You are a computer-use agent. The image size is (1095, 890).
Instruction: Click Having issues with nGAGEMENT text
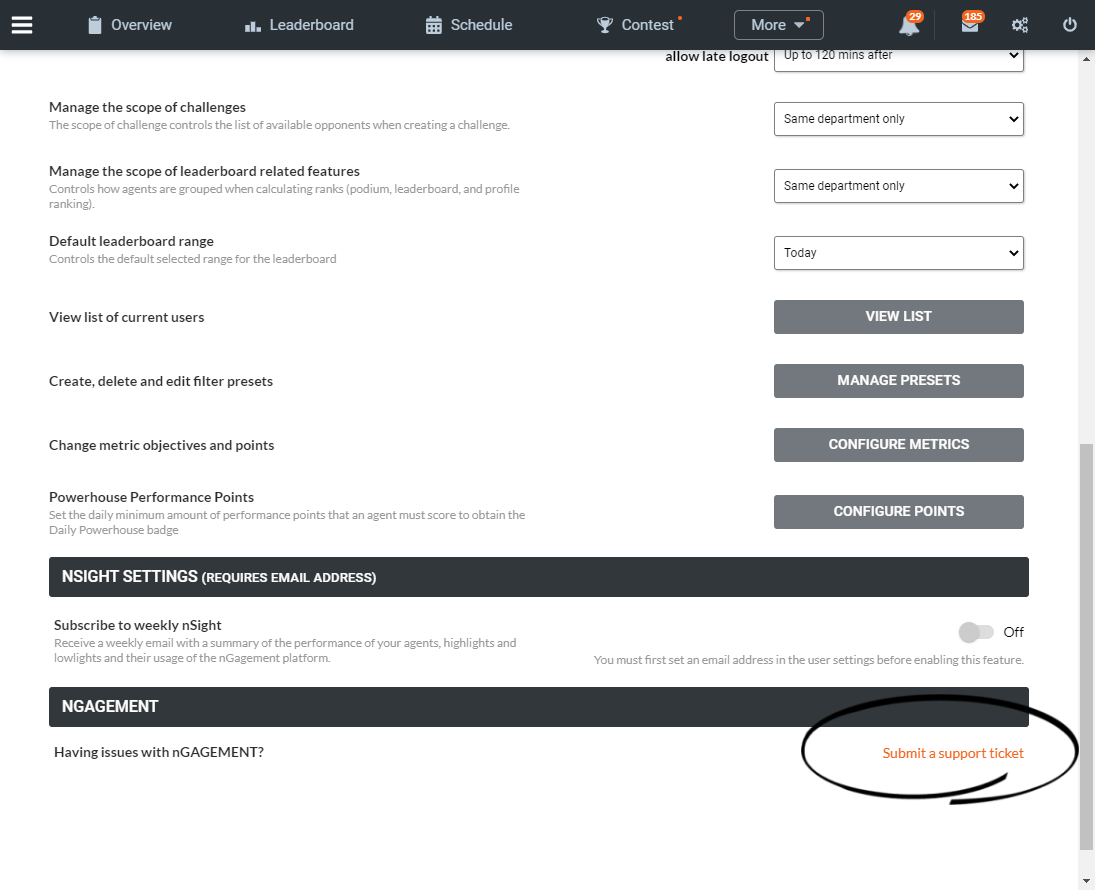click(x=159, y=752)
